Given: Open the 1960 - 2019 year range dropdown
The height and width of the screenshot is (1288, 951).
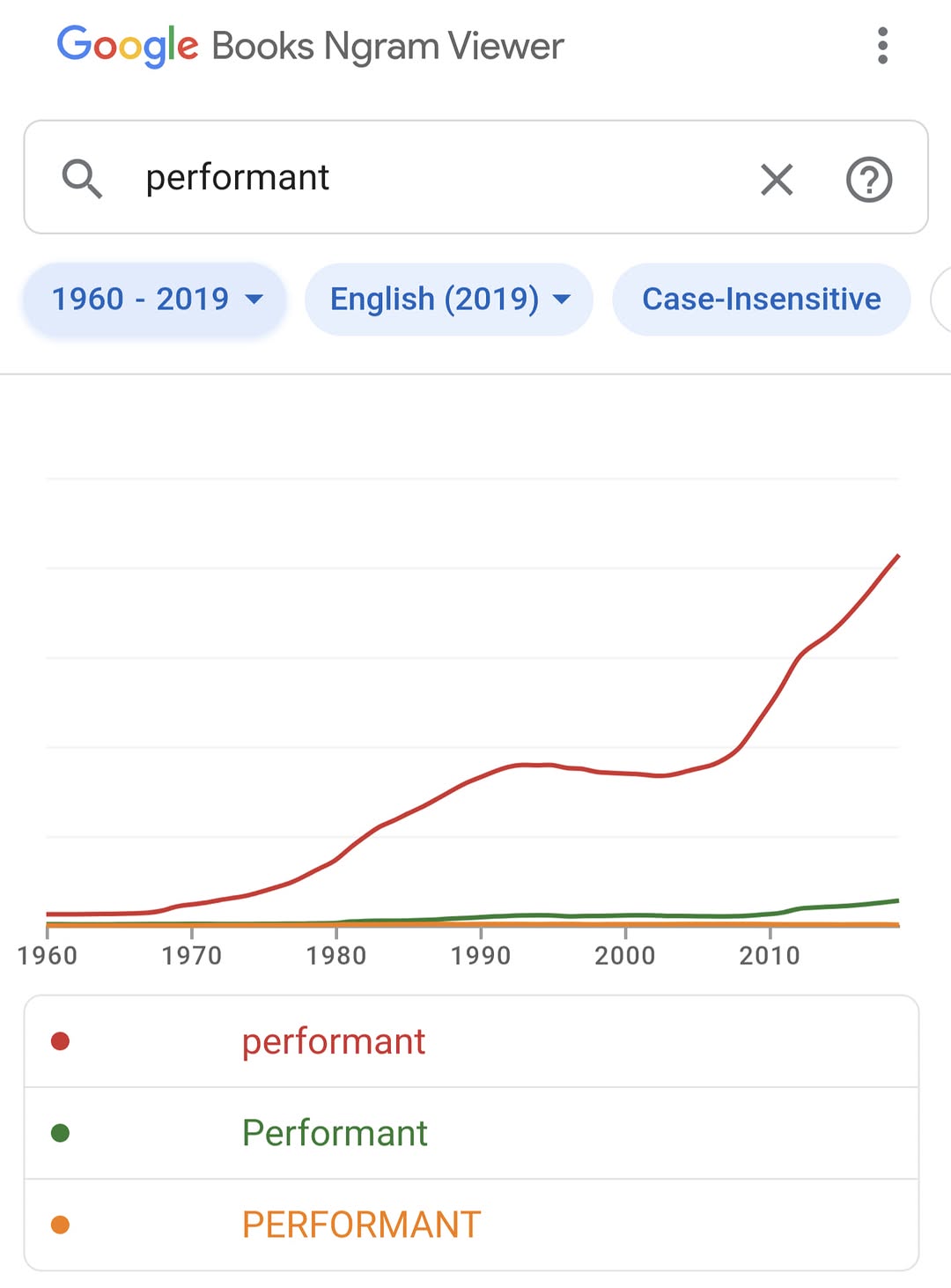Looking at the screenshot, I should 155,300.
